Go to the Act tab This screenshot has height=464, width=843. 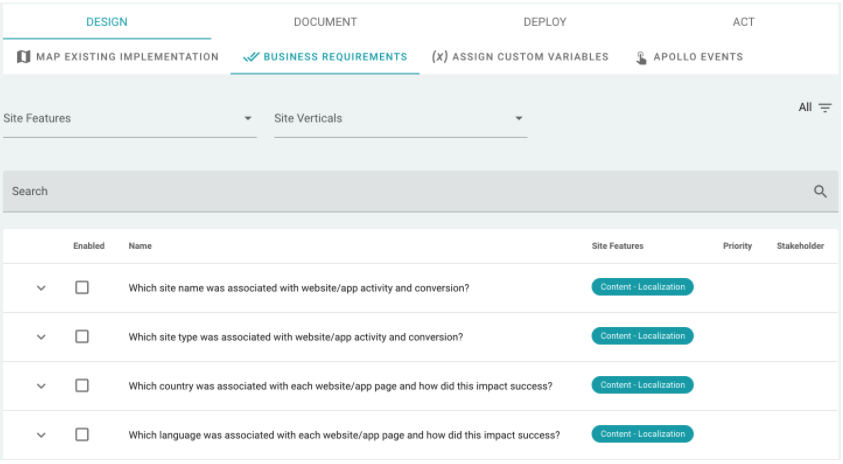(743, 22)
